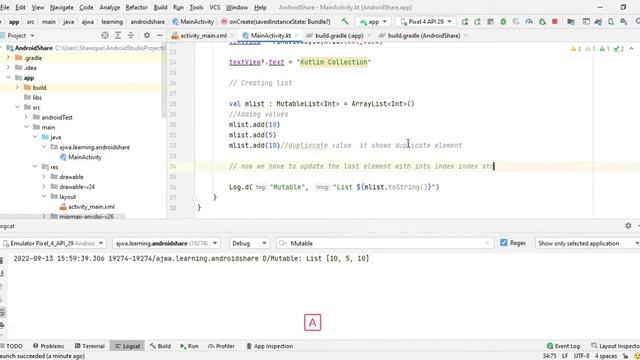Toggle the Regex checkbox
Screen dimensions: 640x360
coord(504,243)
